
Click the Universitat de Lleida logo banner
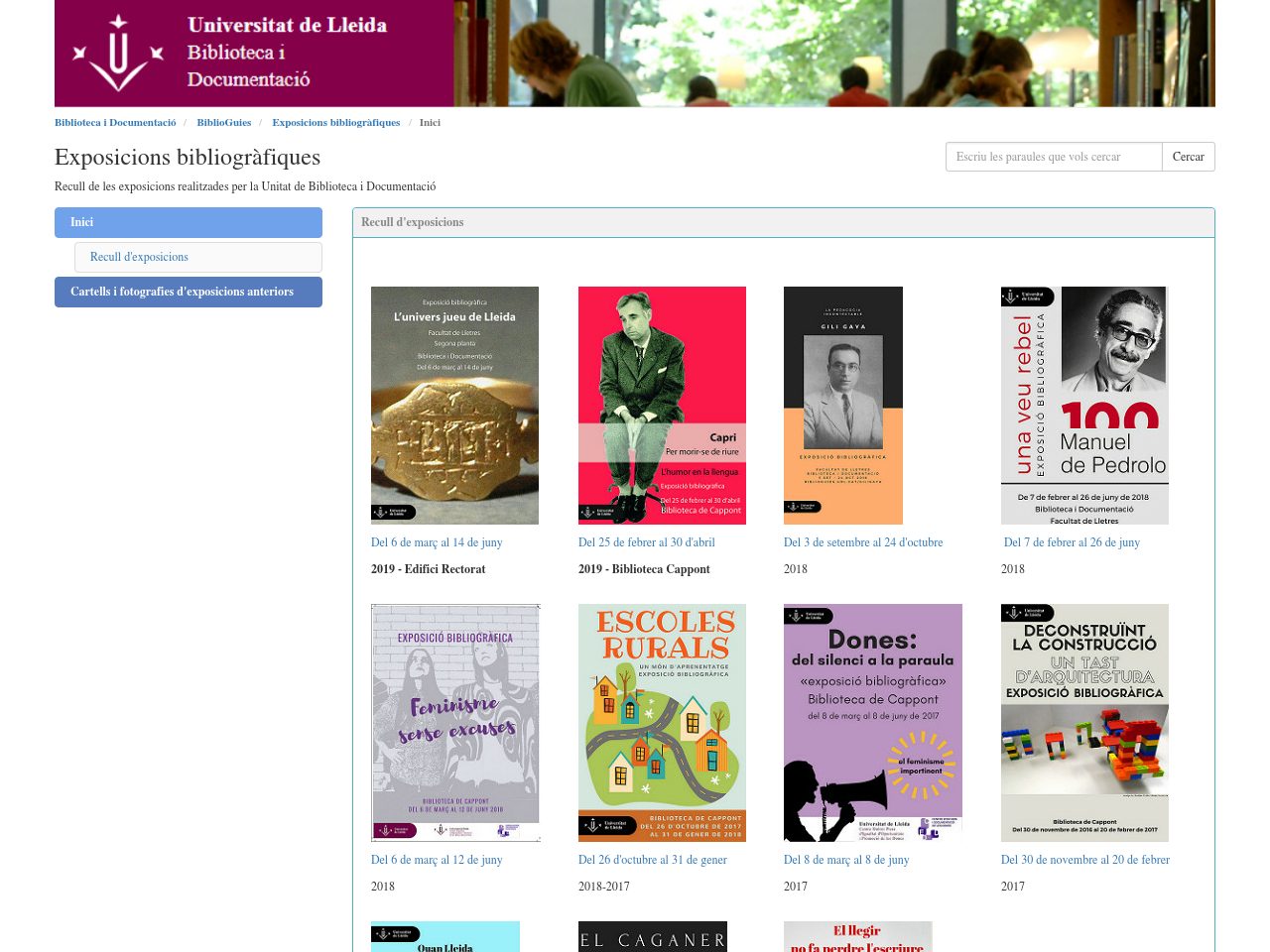click(635, 53)
